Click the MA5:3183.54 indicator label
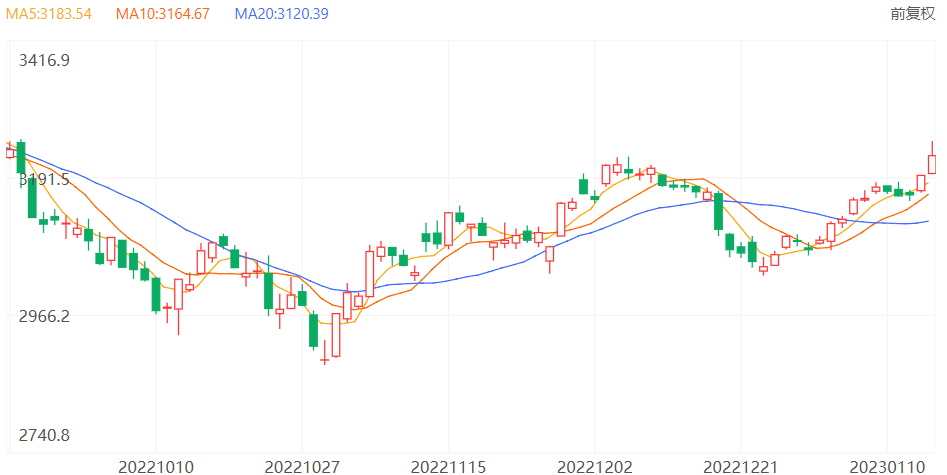 49,14
